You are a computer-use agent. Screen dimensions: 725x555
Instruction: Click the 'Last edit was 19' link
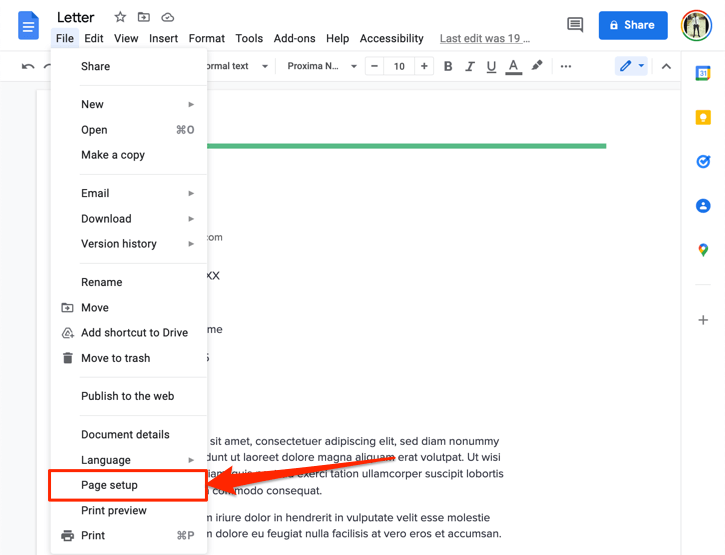tap(485, 39)
